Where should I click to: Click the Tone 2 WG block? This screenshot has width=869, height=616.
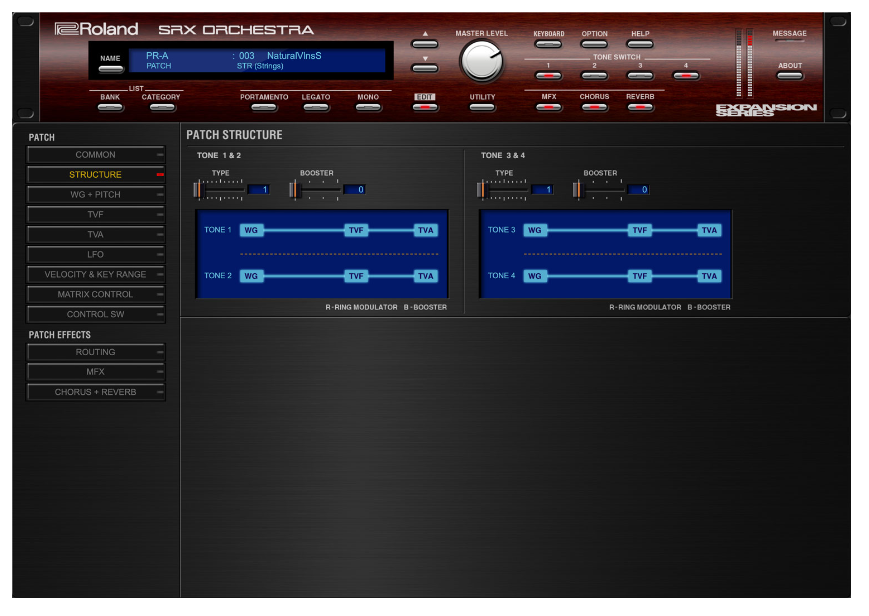click(252, 276)
